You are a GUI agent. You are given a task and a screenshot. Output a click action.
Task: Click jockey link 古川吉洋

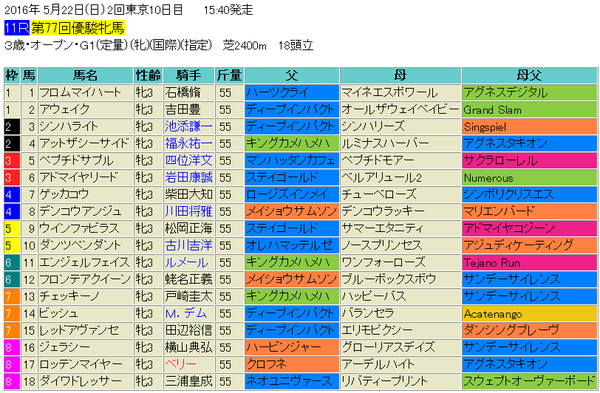click(188, 245)
